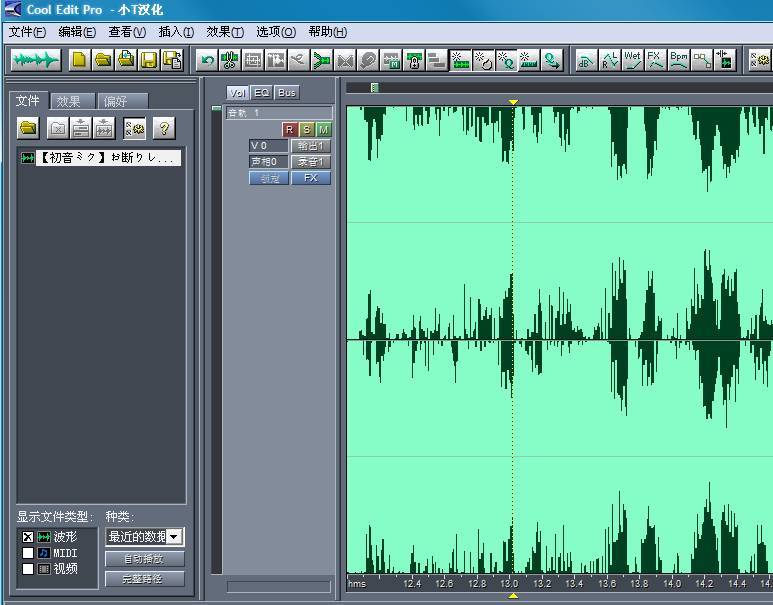The height and width of the screenshot is (605, 773).
Task: Close selected file in the file panel
Action: coord(57,129)
